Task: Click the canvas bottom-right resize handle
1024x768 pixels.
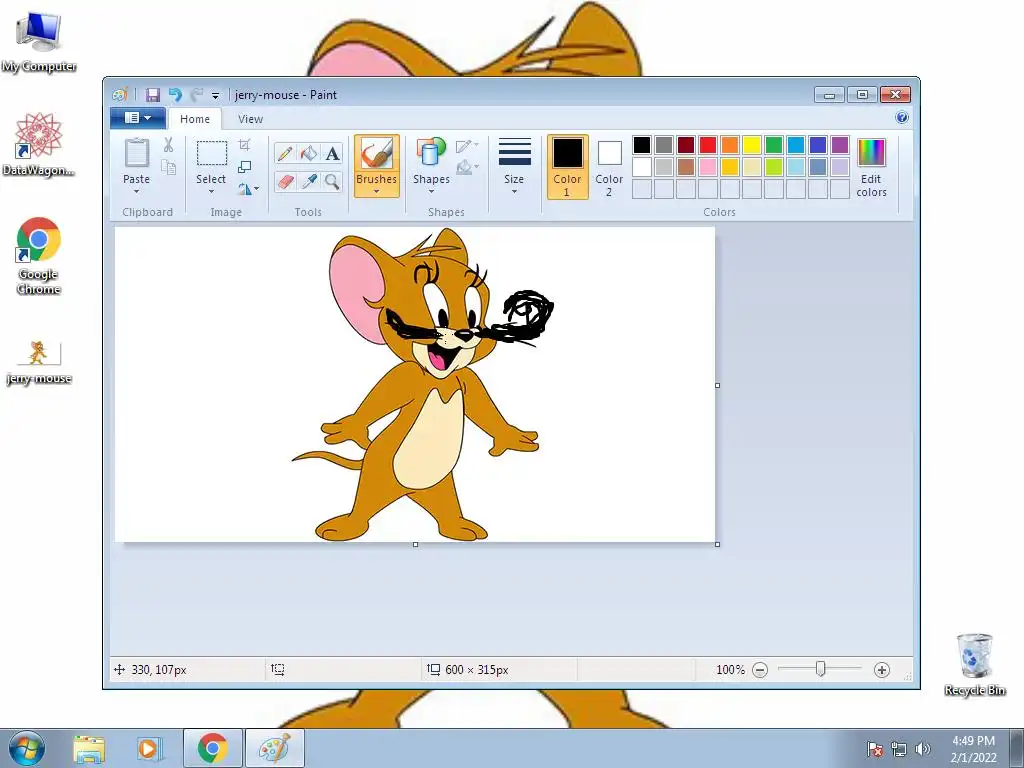Action: [718, 545]
